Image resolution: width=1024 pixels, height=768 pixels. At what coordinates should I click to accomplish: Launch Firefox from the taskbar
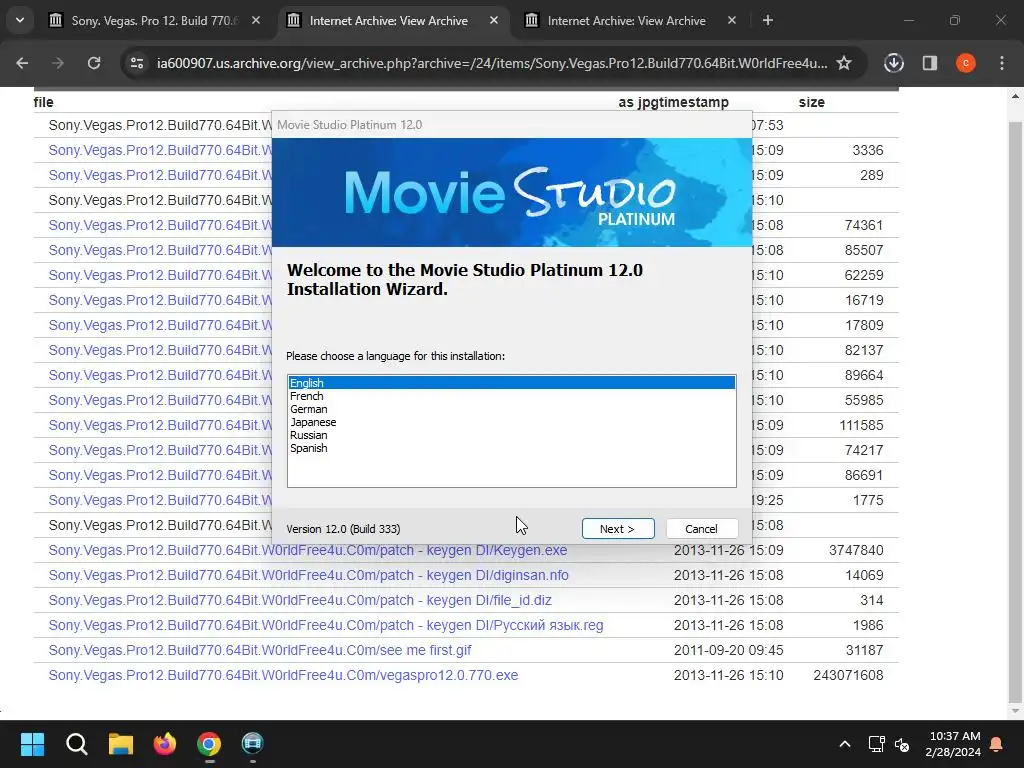click(165, 744)
